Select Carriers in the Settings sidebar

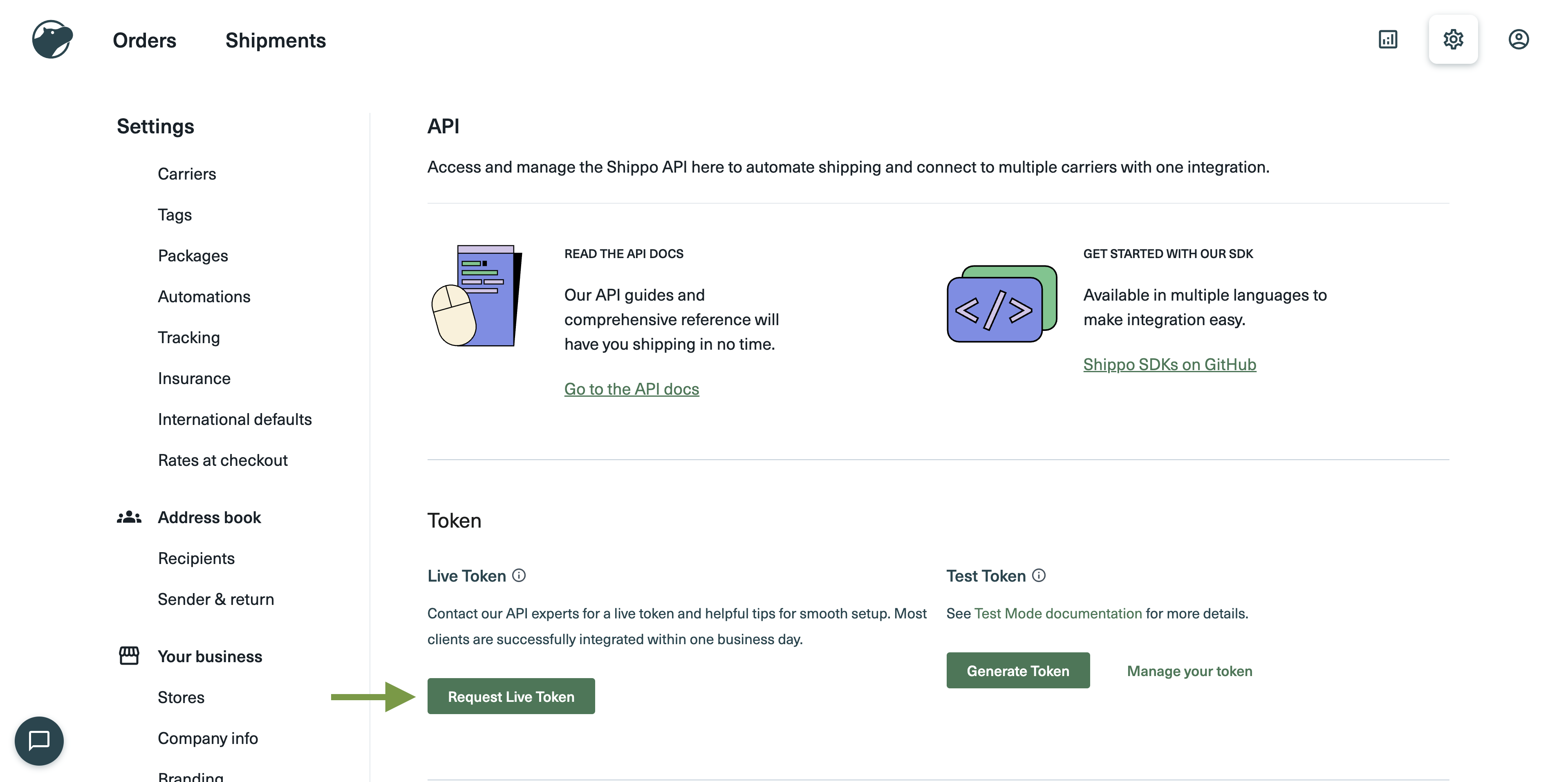[186, 174]
